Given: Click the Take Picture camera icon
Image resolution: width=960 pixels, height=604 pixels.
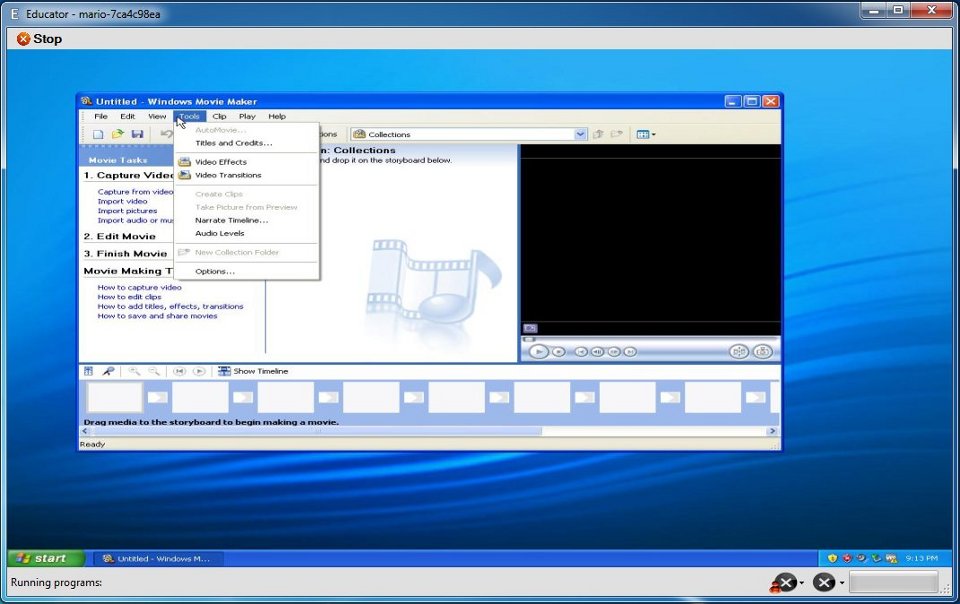Looking at the screenshot, I should (763, 351).
